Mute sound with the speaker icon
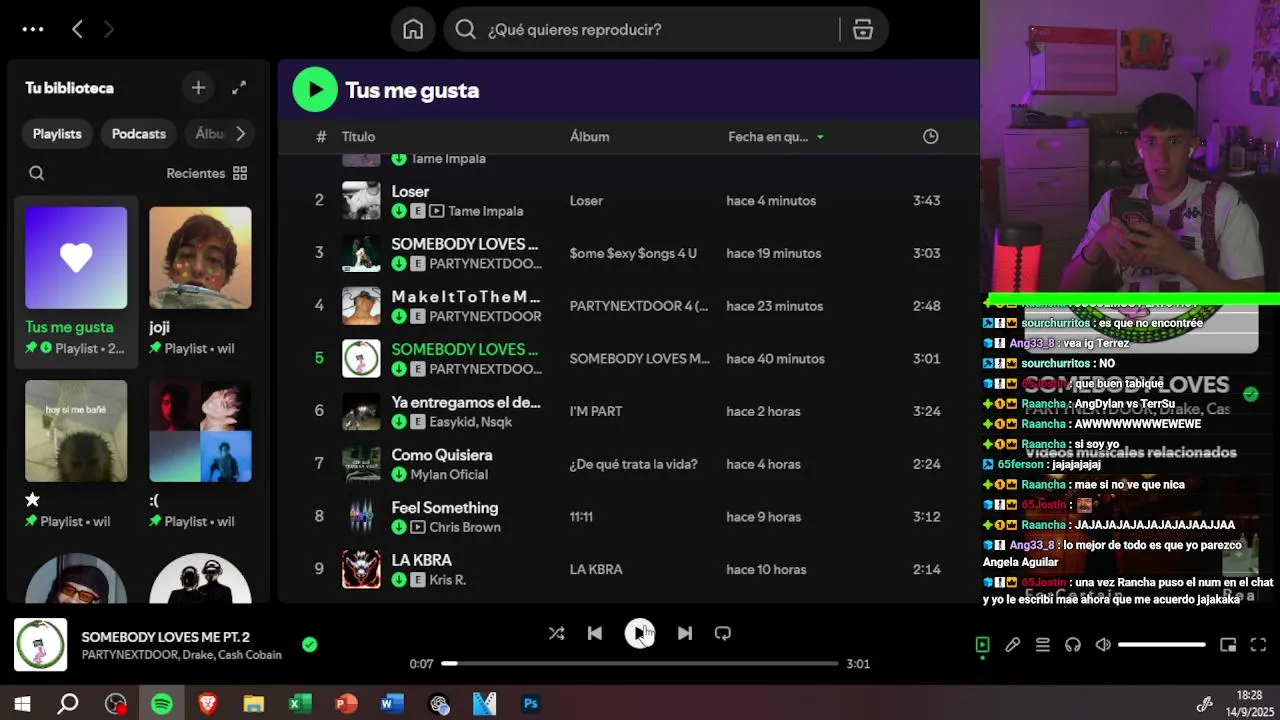 pos(1103,645)
